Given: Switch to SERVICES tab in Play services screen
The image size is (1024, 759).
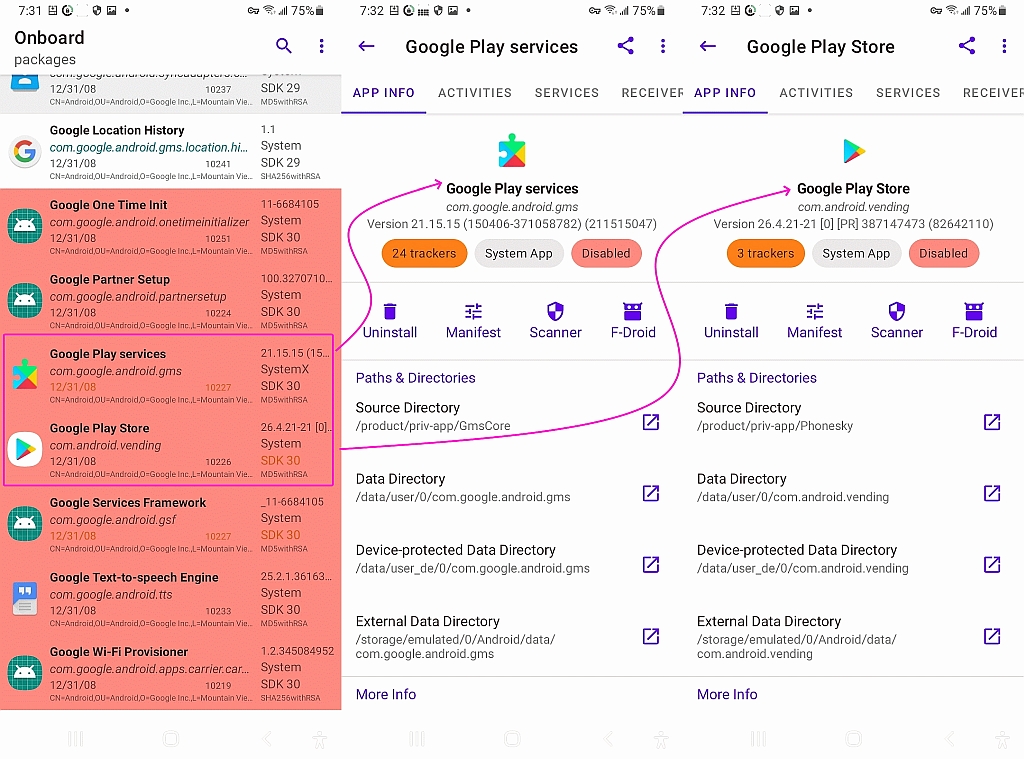Looking at the screenshot, I should click(x=567, y=93).
